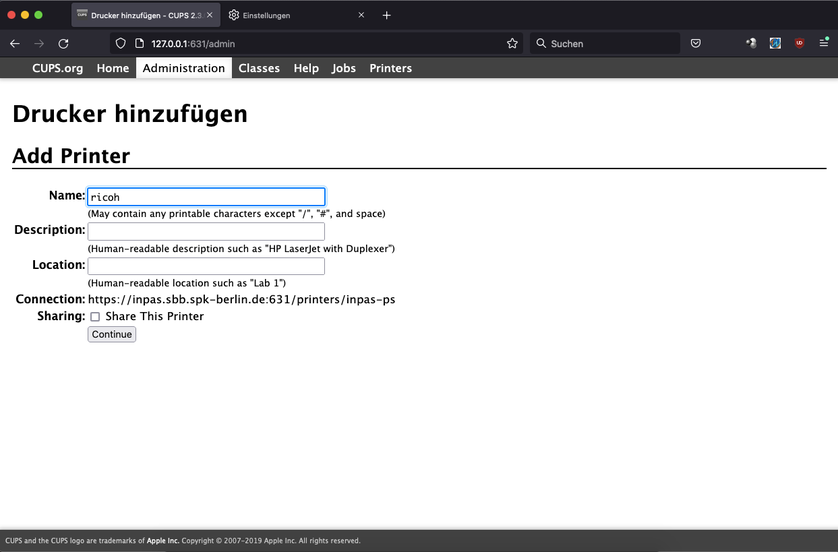Screen dimensions: 838x552
Task: Click the shield tracking protection icon
Action: (121, 44)
